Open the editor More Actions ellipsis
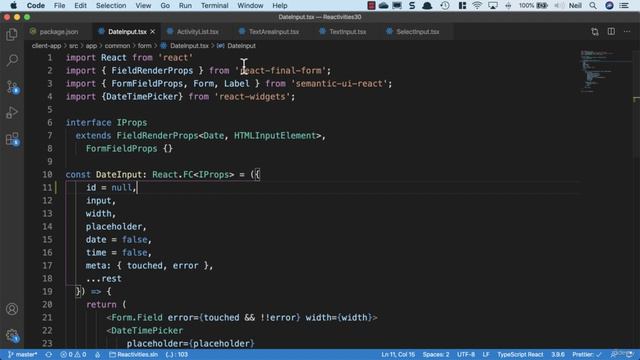Viewport: 640px width, 360px height. pyautogui.click(x=627, y=31)
